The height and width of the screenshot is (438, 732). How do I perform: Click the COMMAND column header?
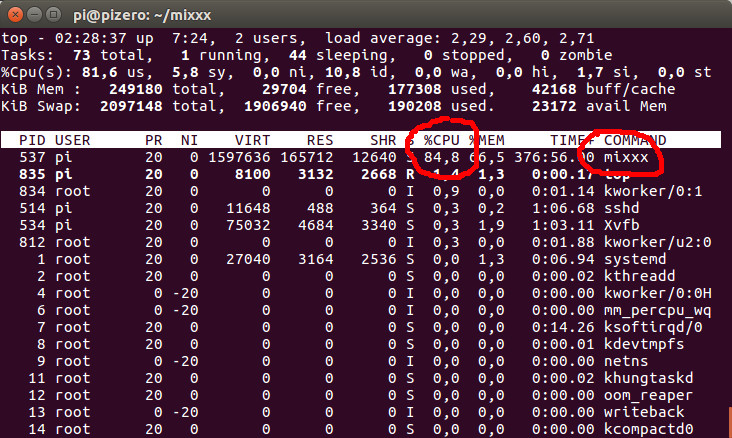[x=635, y=140]
